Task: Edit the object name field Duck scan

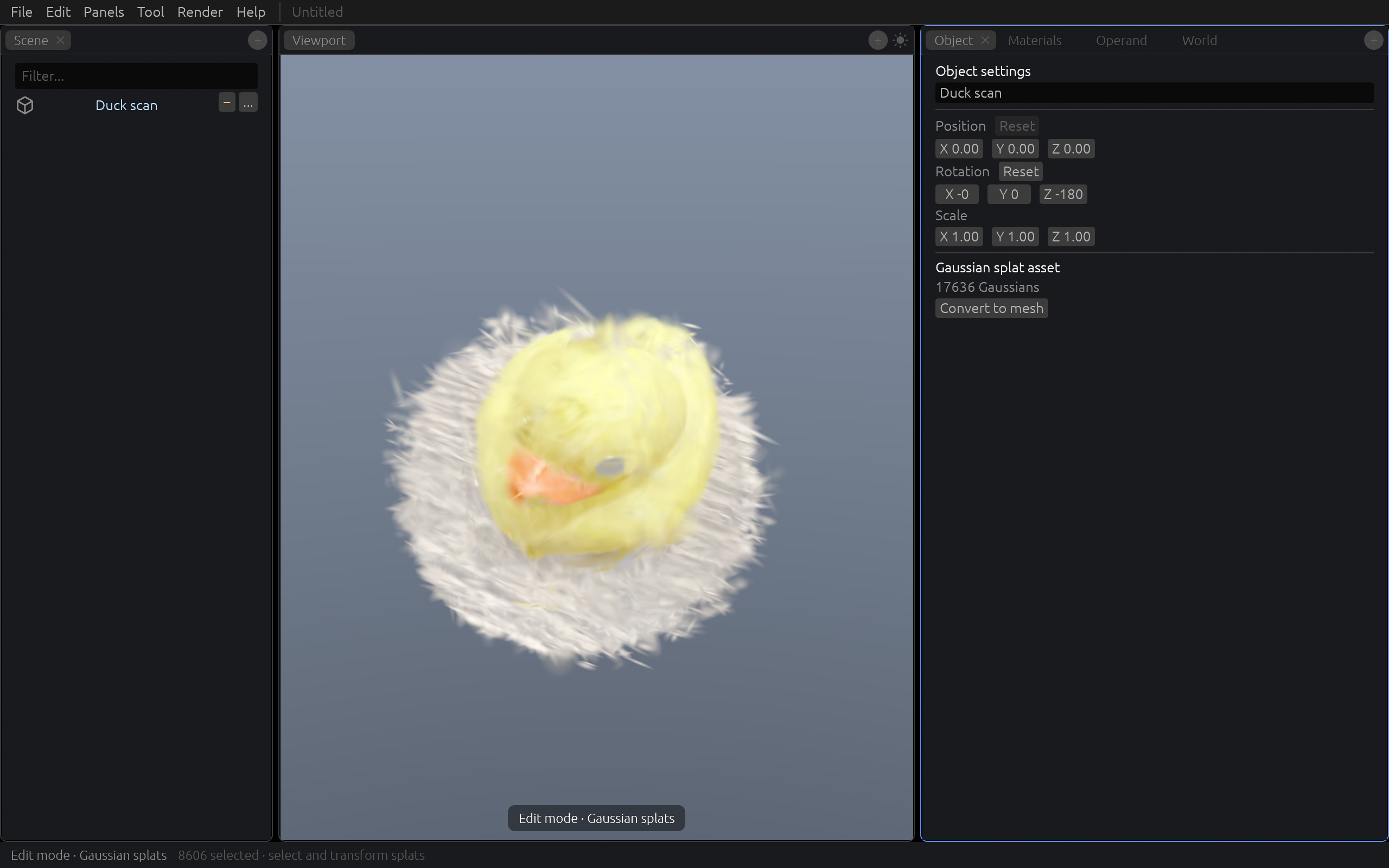Action: (x=1154, y=93)
